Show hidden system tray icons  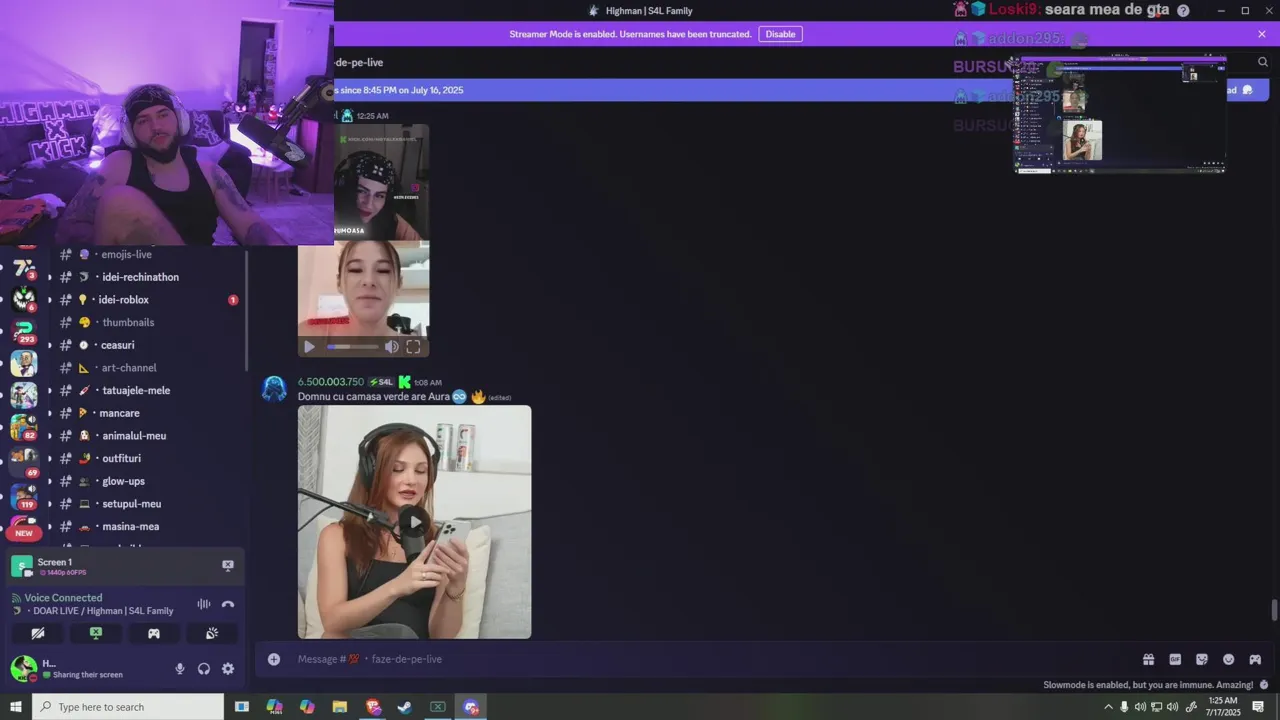pos(1108,707)
